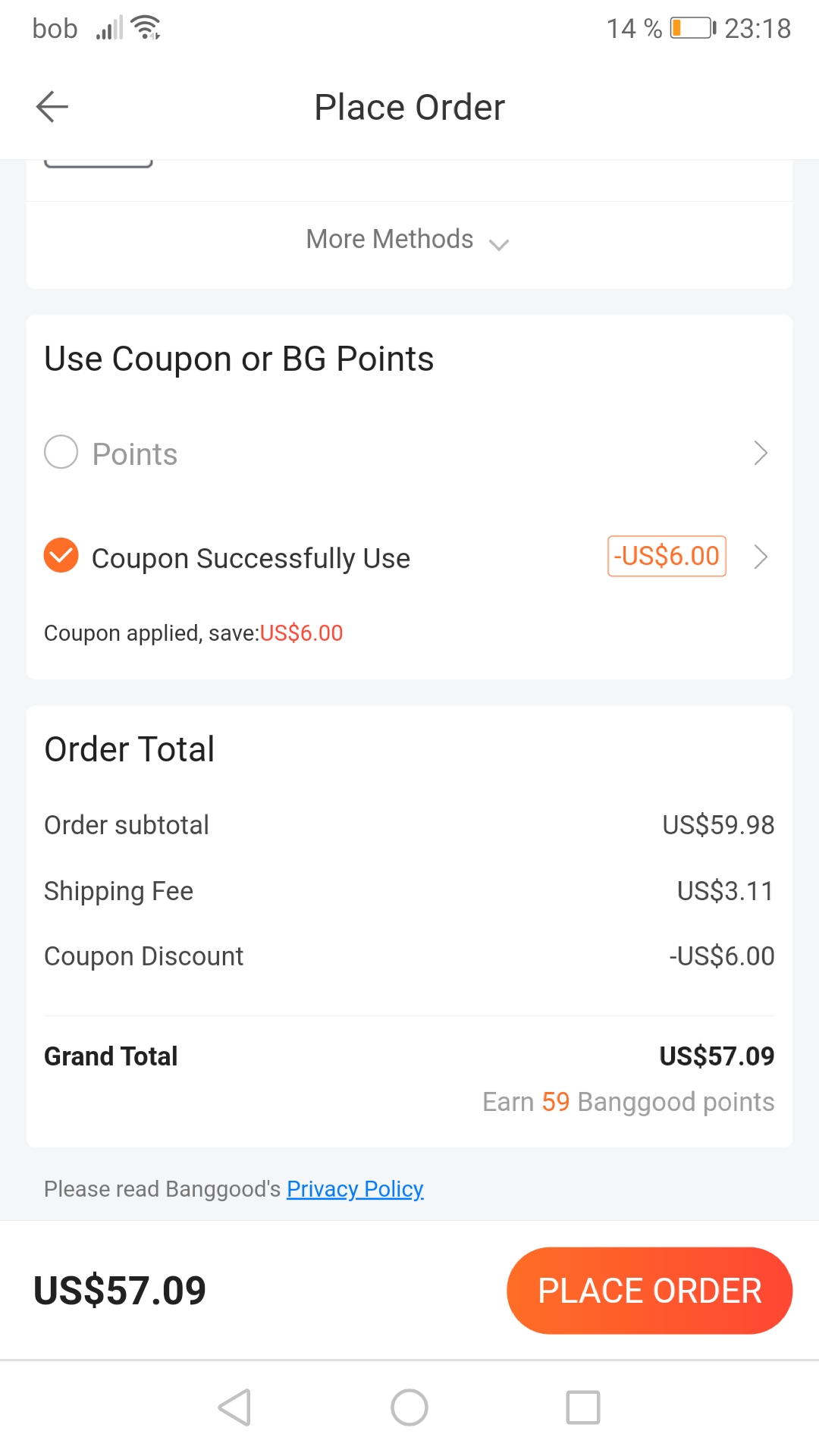The width and height of the screenshot is (819, 1456).
Task: Tap the battery status icon
Action: (692, 29)
